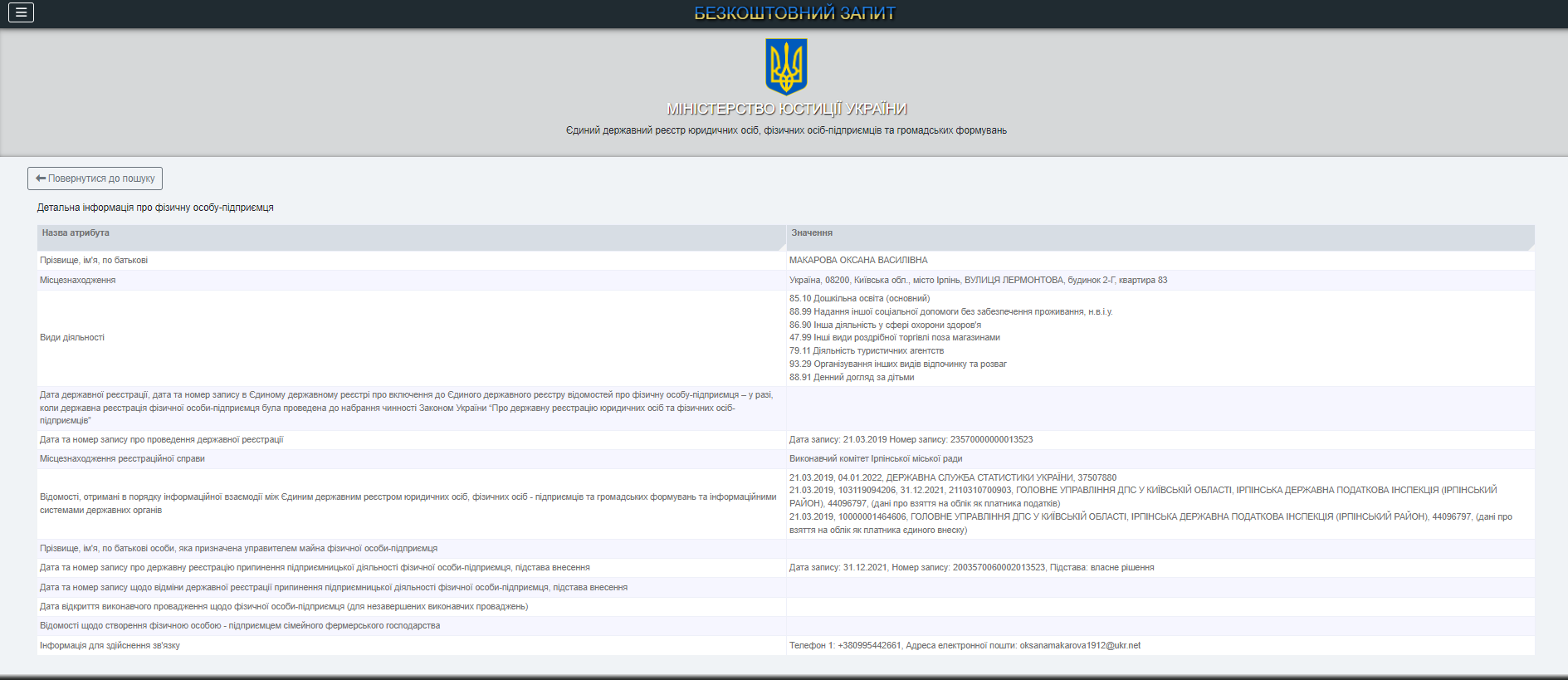
Task: Click activity "47.99 Інші види роздрібної торгівлі"
Action: tap(894, 338)
